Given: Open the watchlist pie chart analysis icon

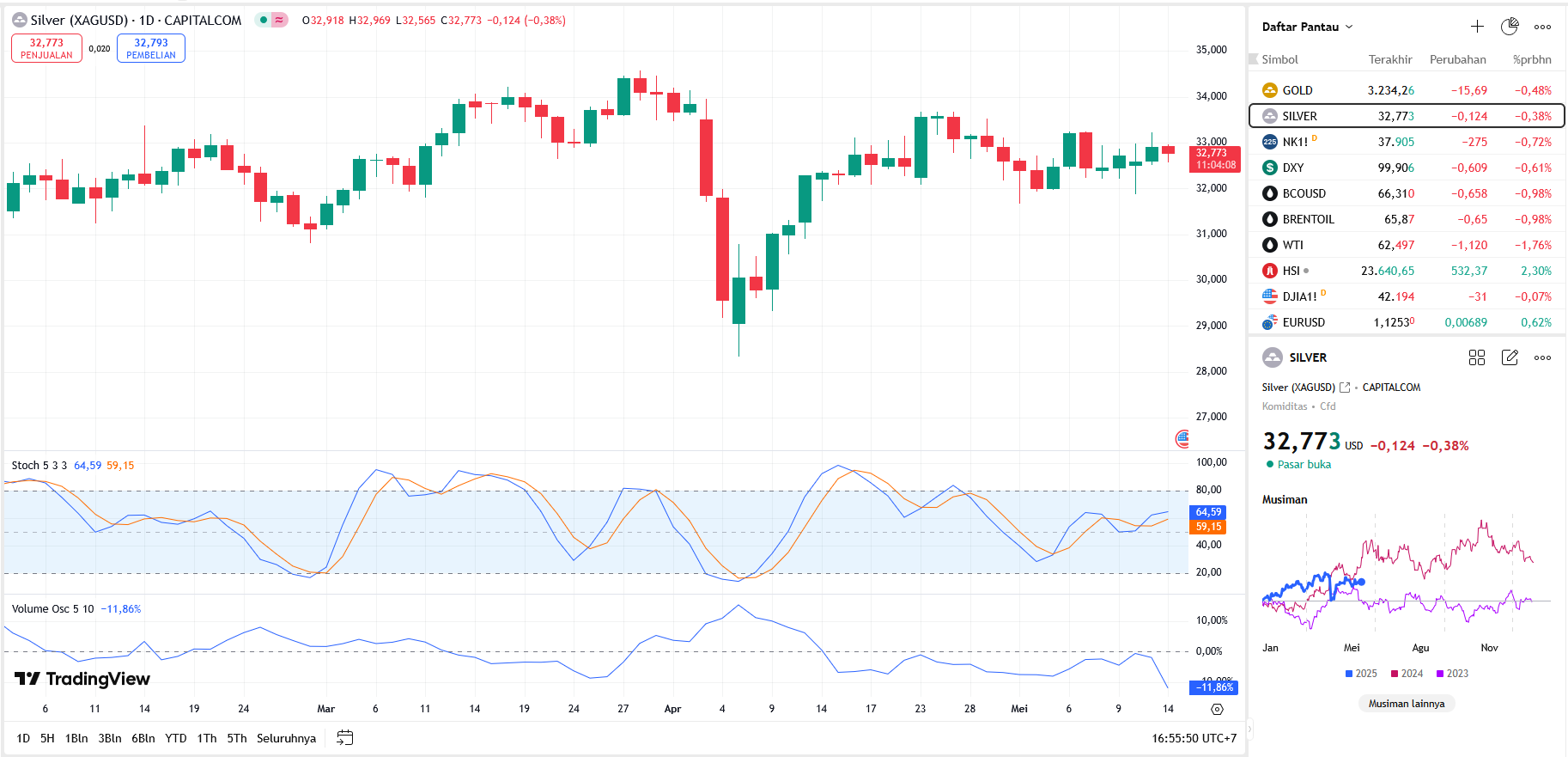Looking at the screenshot, I should (1510, 27).
